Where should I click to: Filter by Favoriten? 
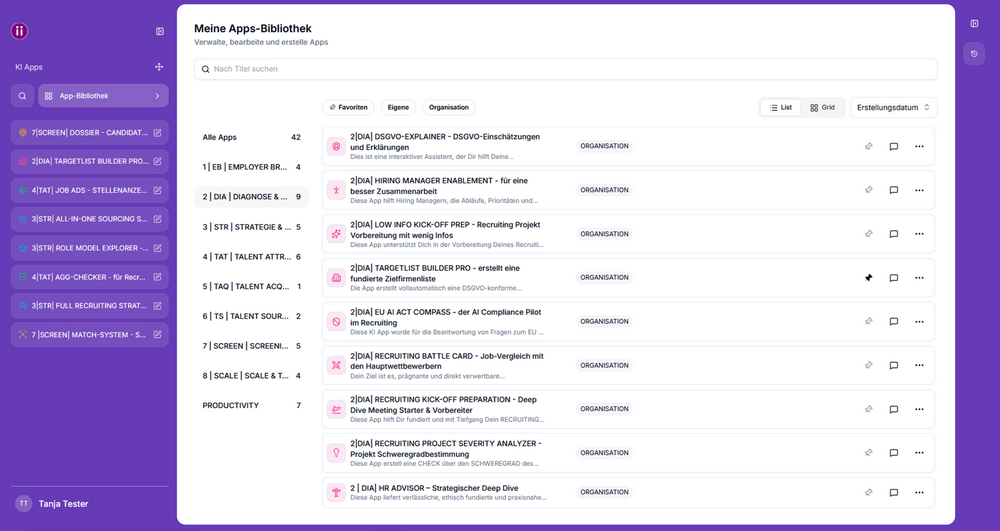(348, 108)
